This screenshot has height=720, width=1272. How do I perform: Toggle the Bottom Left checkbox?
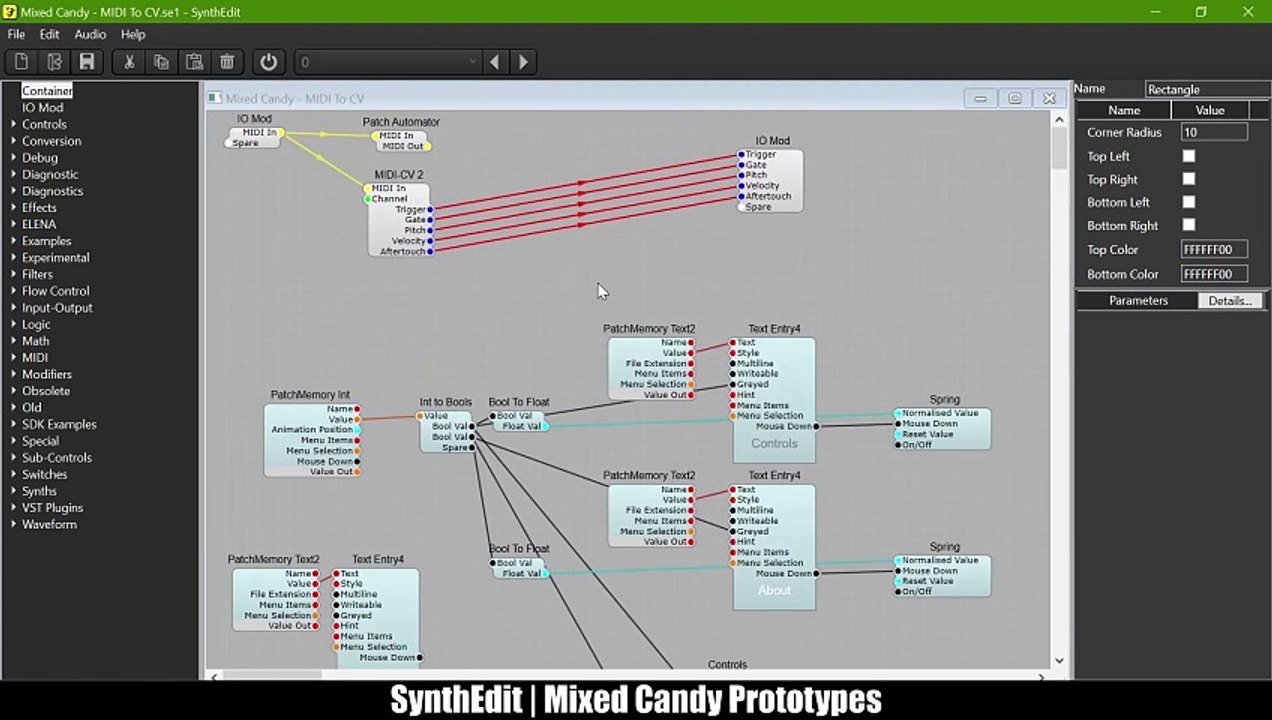point(1189,202)
